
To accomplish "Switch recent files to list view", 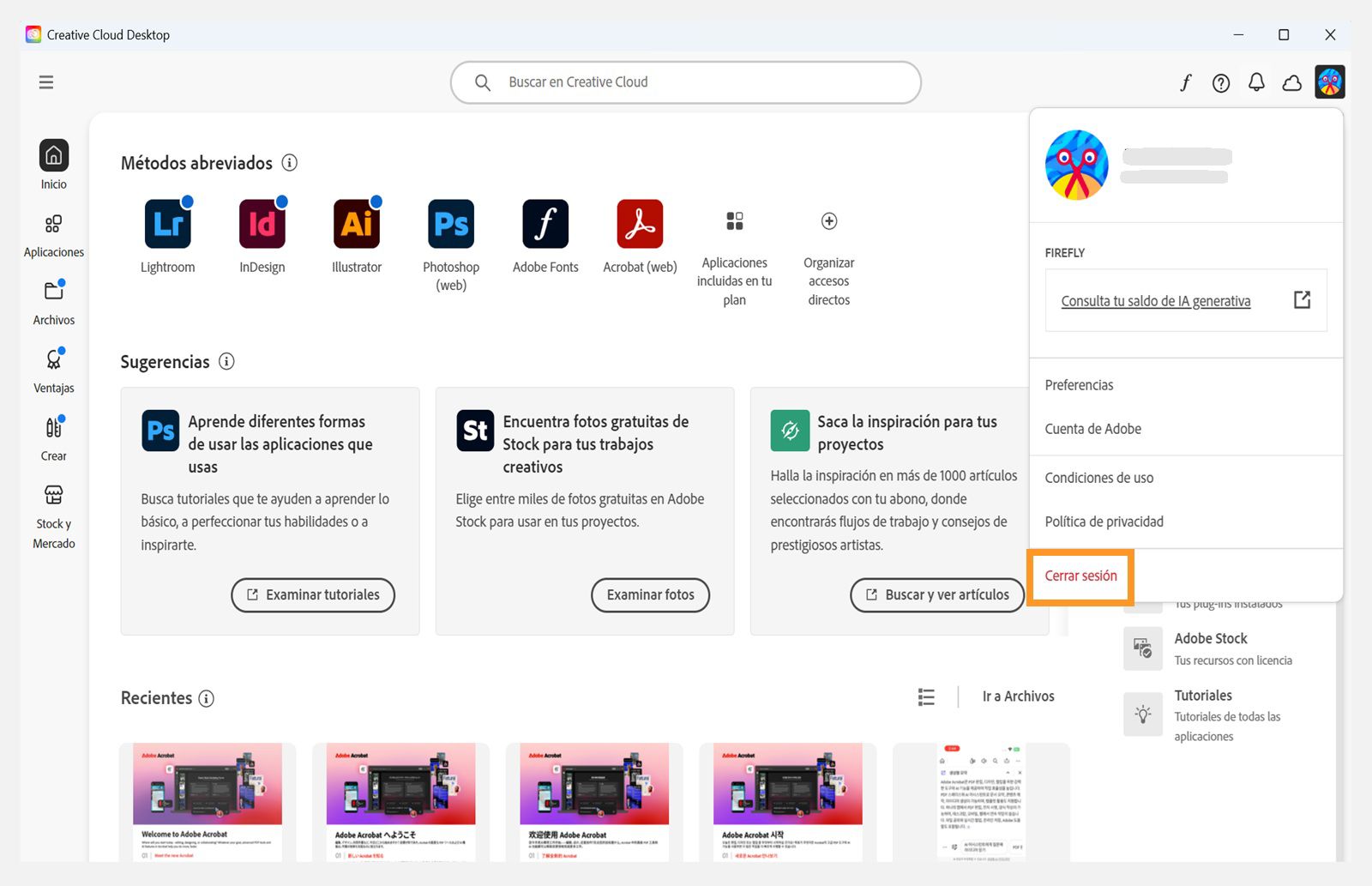I will tap(926, 696).
